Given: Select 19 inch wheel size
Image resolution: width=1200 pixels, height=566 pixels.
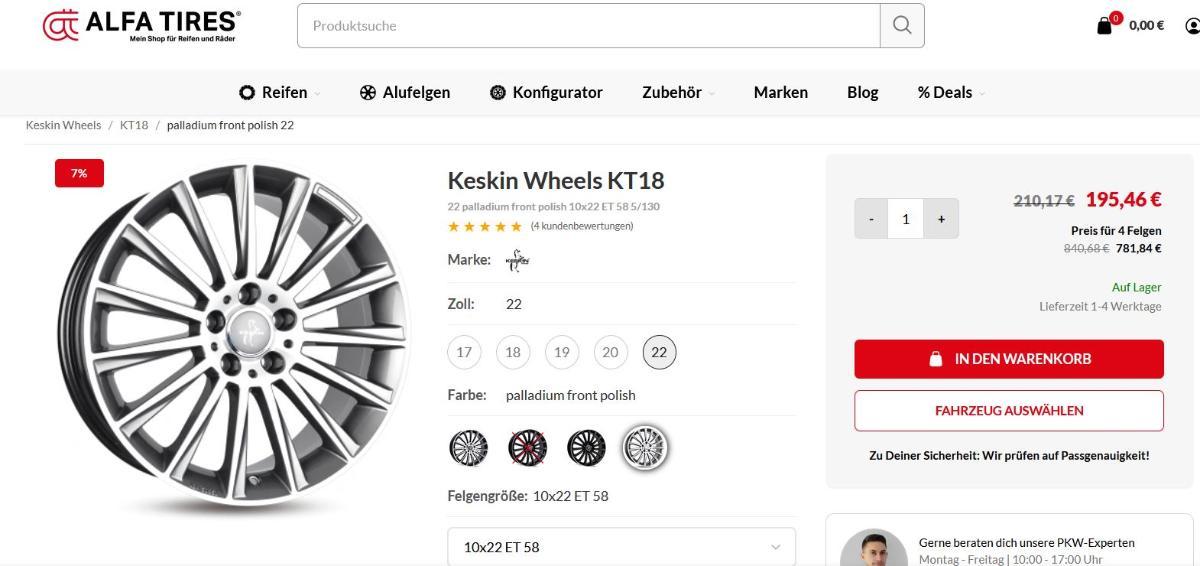Looking at the screenshot, I should coord(562,352).
